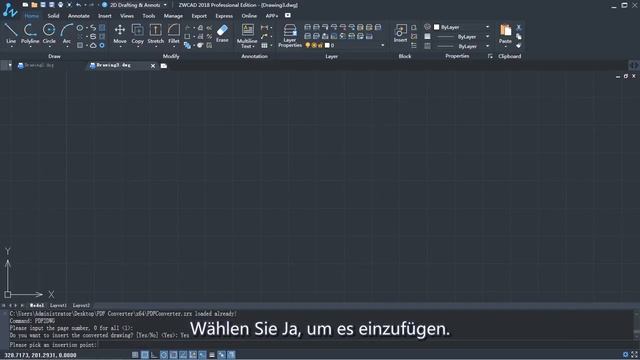The image size is (640, 360).
Task: Click the coordinate readout in status bar
Action: tap(40, 355)
